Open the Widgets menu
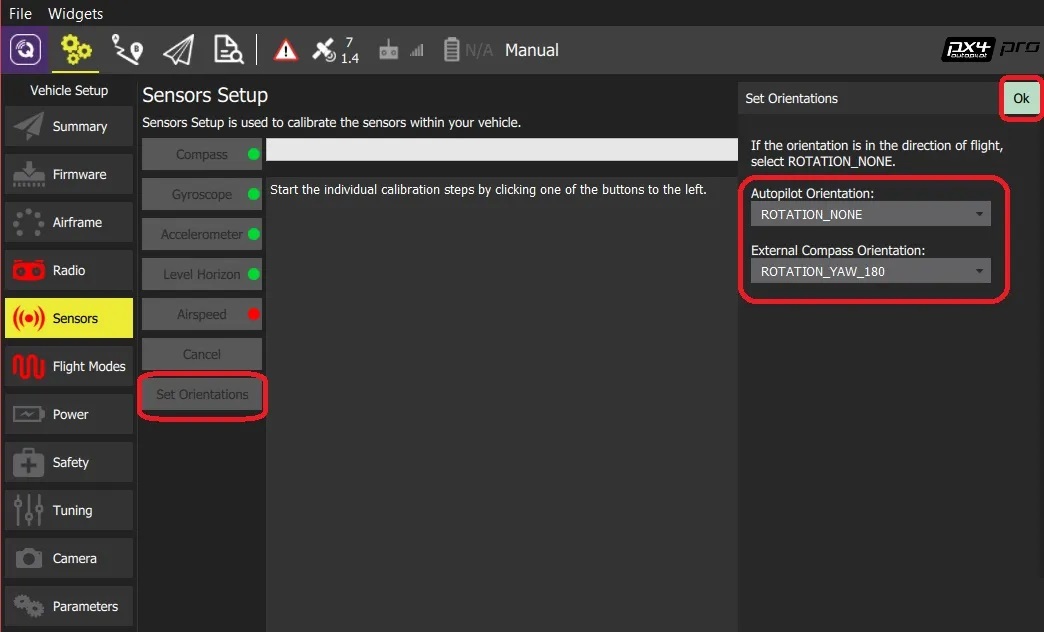 pos(75,13)
